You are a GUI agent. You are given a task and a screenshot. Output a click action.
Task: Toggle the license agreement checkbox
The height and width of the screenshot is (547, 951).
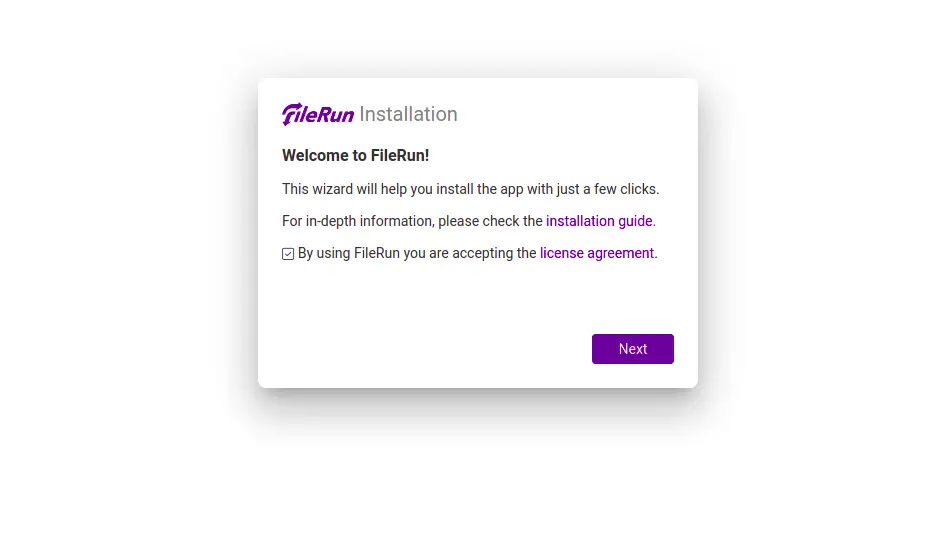tap(288, 254)
